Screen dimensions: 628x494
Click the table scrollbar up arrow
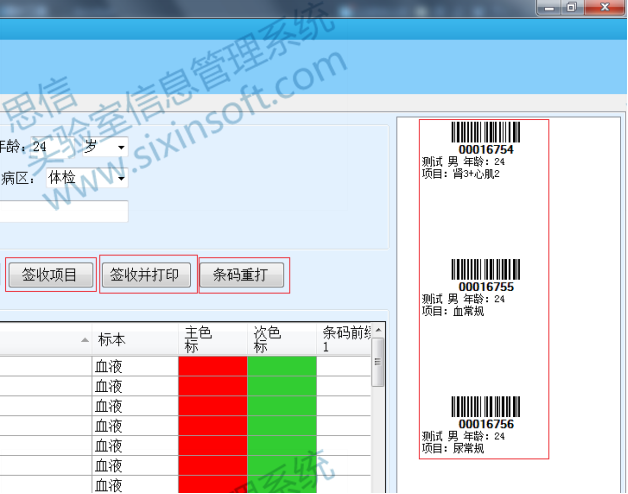coord(378,330)
